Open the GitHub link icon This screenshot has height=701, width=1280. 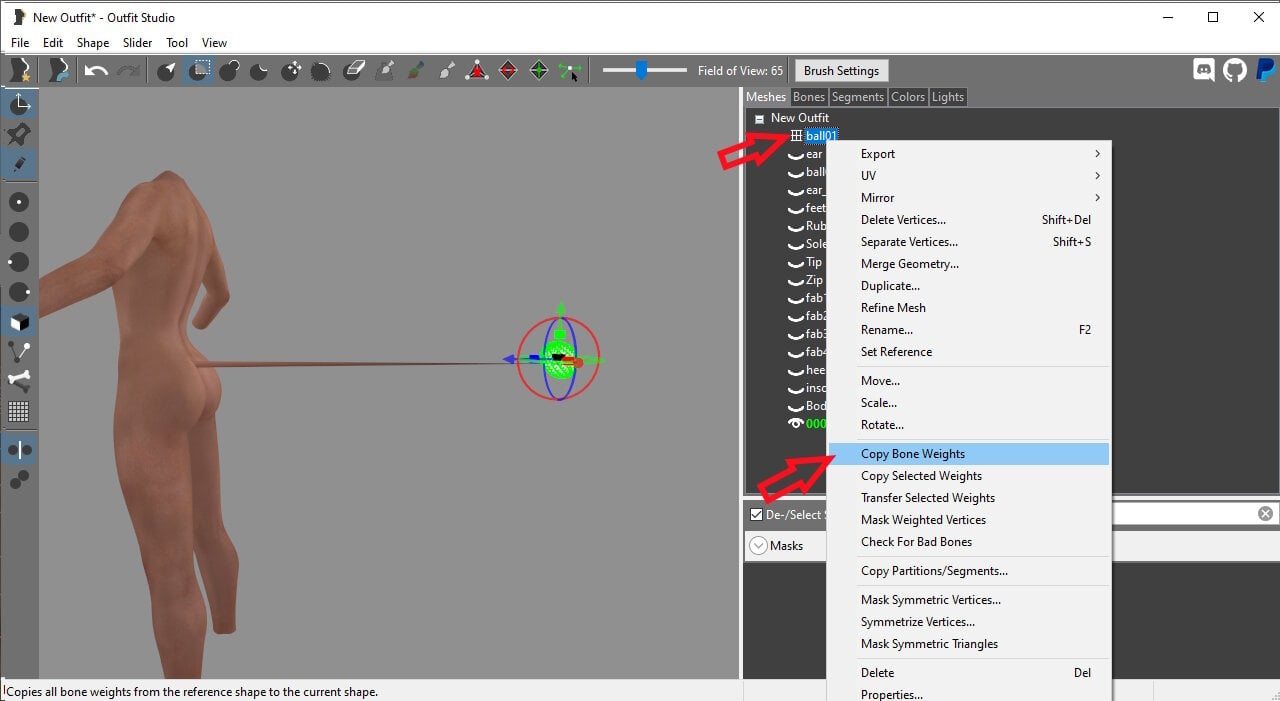(x=1235, y=70)
